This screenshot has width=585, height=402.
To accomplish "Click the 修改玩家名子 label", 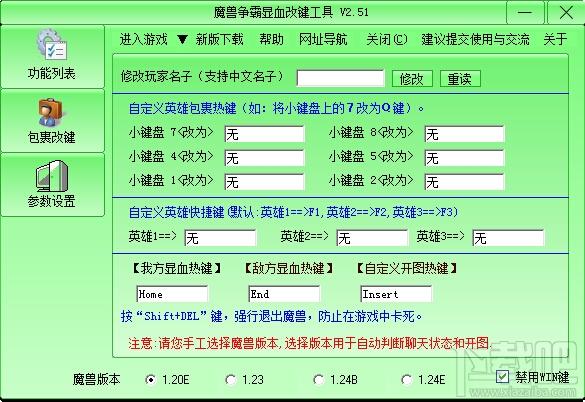I will [x=202, y=77].
